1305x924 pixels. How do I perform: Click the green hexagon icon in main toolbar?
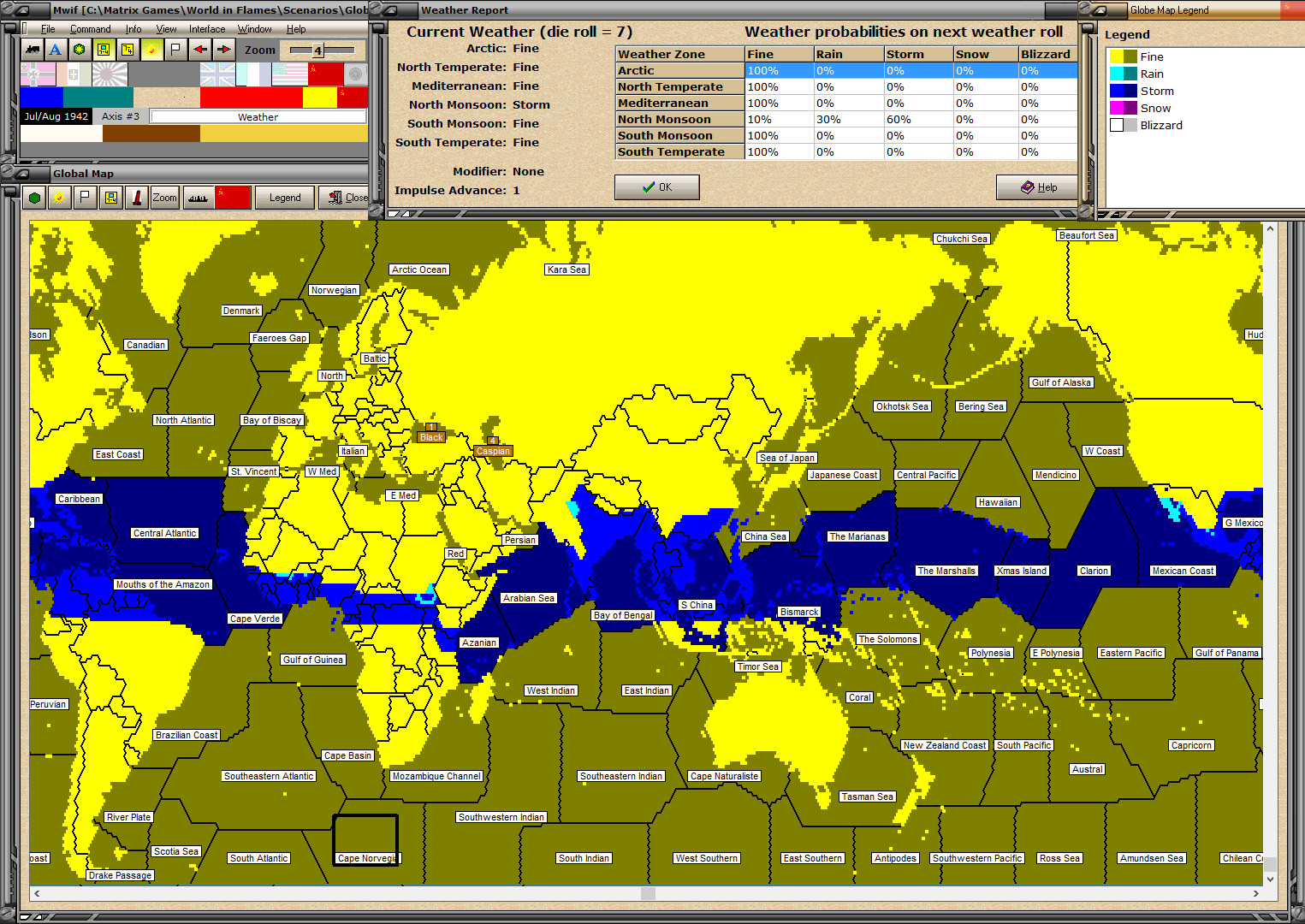pyautogui.click(x=80, y=50)
